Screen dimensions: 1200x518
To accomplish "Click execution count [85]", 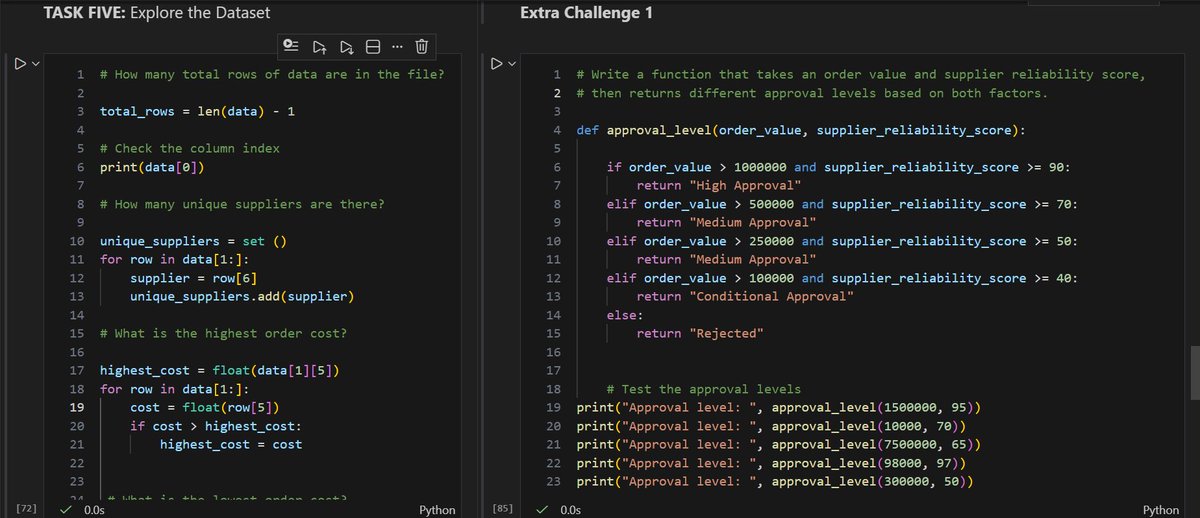I will (x=504, y=509).
